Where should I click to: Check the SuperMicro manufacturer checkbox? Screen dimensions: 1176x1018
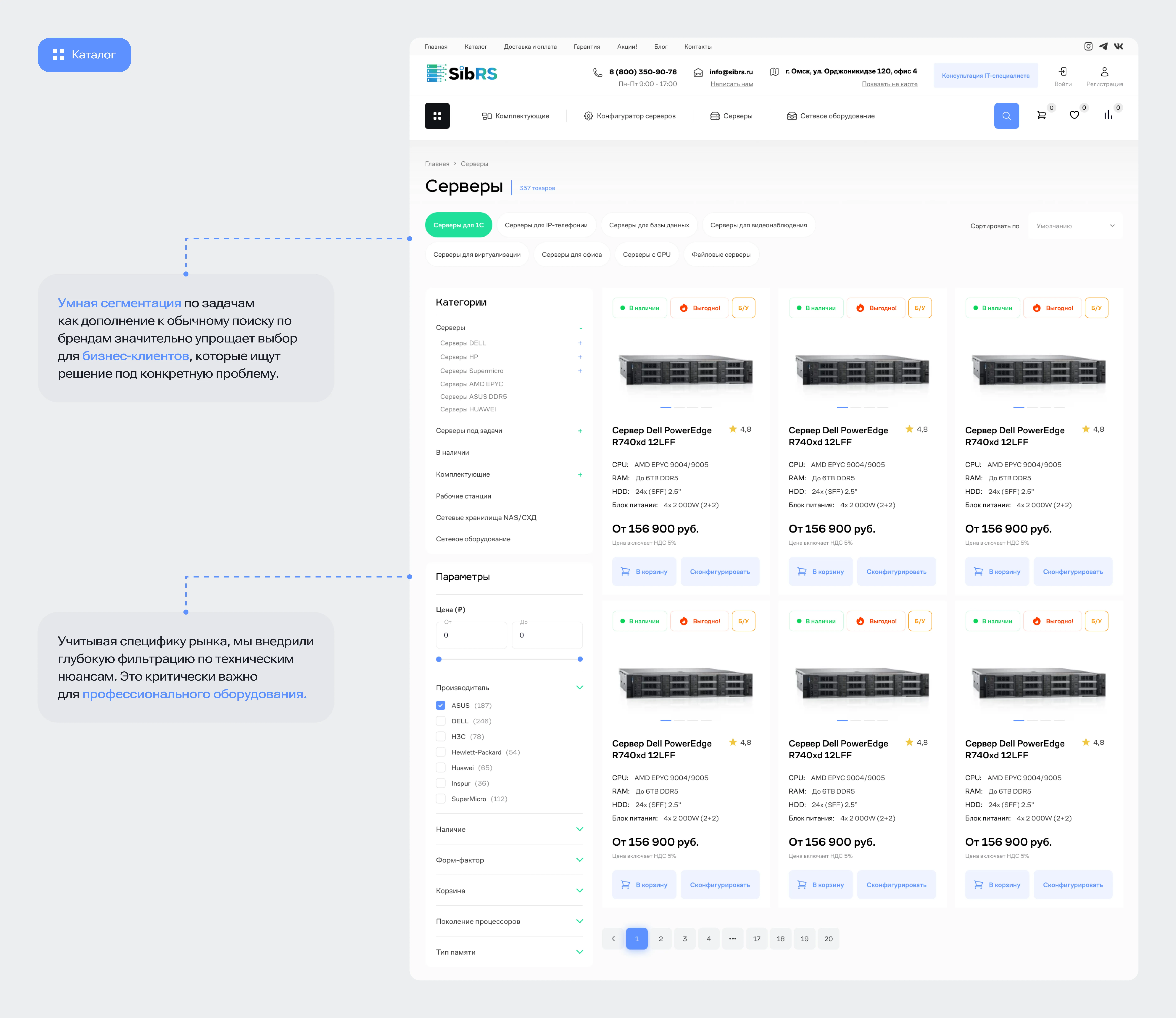coord(441,799)
